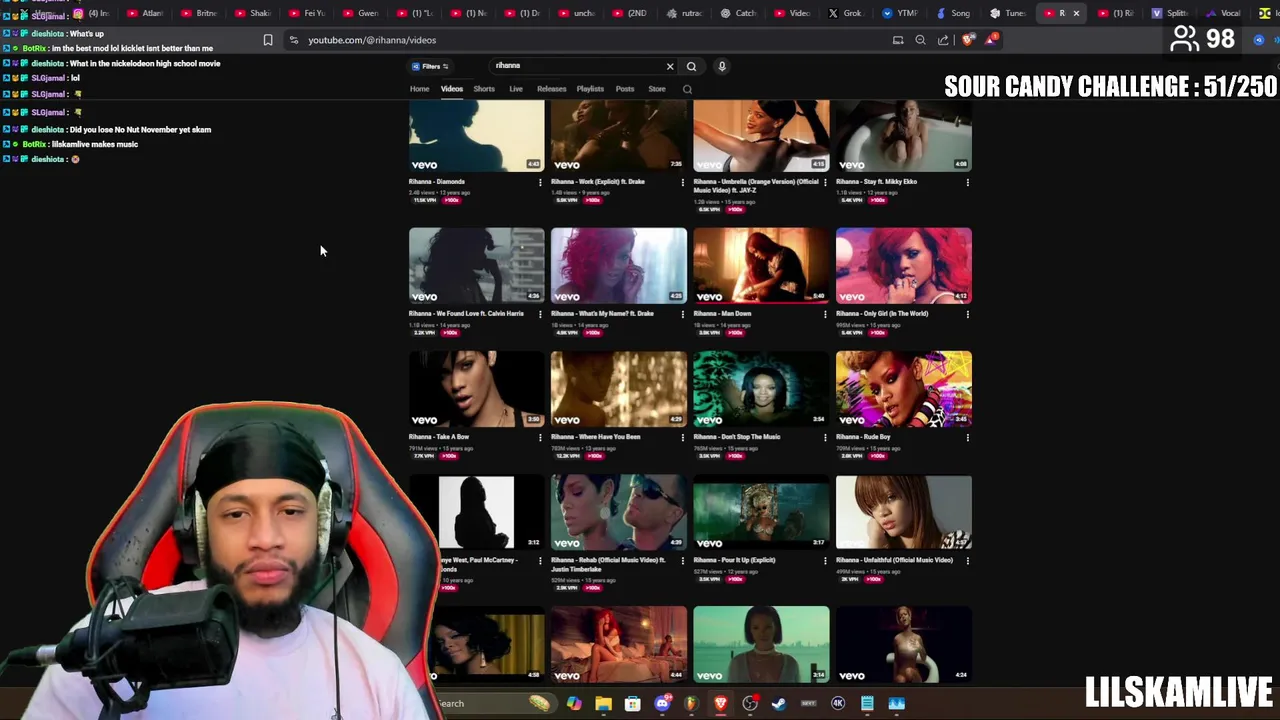This screenshot has width=1280, height=720.
Task: Open Only Girl (In The World) thumbnail
Action: [904, 265]
